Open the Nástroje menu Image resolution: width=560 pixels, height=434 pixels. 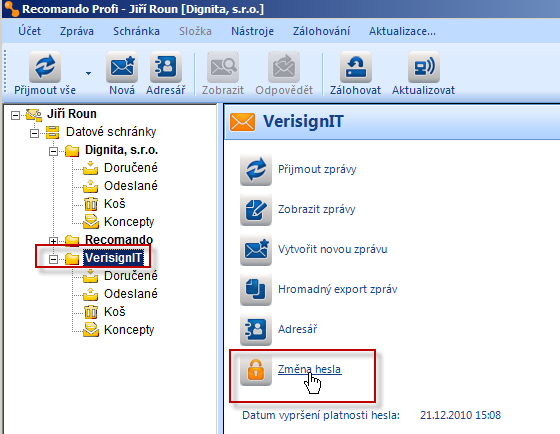(252, 31)
